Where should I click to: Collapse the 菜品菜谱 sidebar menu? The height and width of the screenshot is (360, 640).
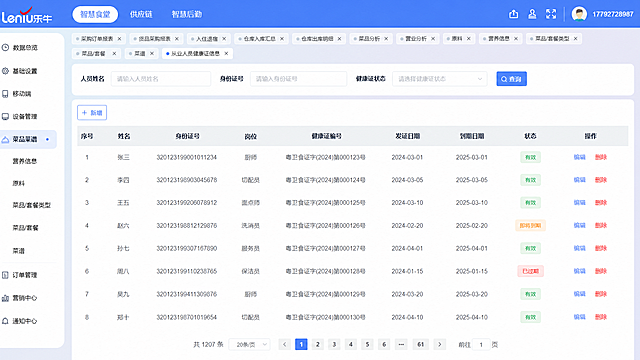28,140
